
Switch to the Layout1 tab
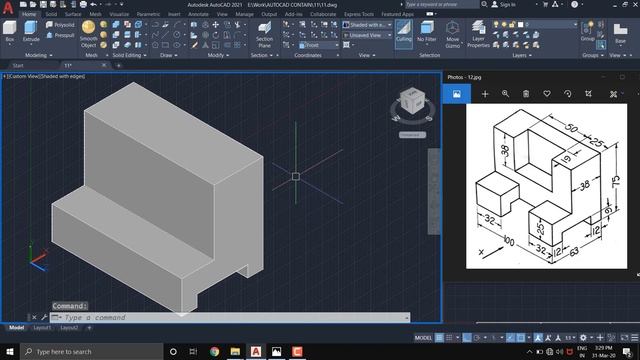42,328
